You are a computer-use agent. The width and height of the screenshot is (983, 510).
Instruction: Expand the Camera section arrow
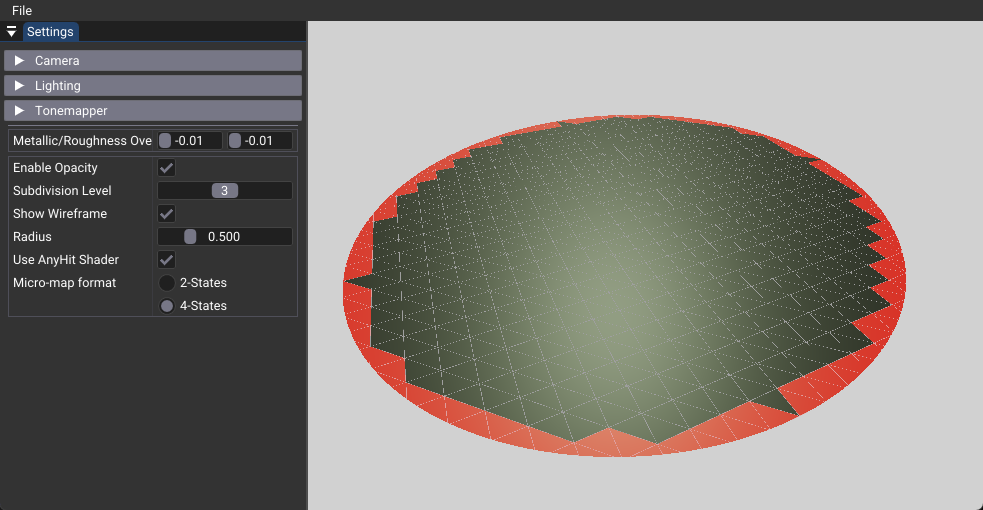pos(19,60)
